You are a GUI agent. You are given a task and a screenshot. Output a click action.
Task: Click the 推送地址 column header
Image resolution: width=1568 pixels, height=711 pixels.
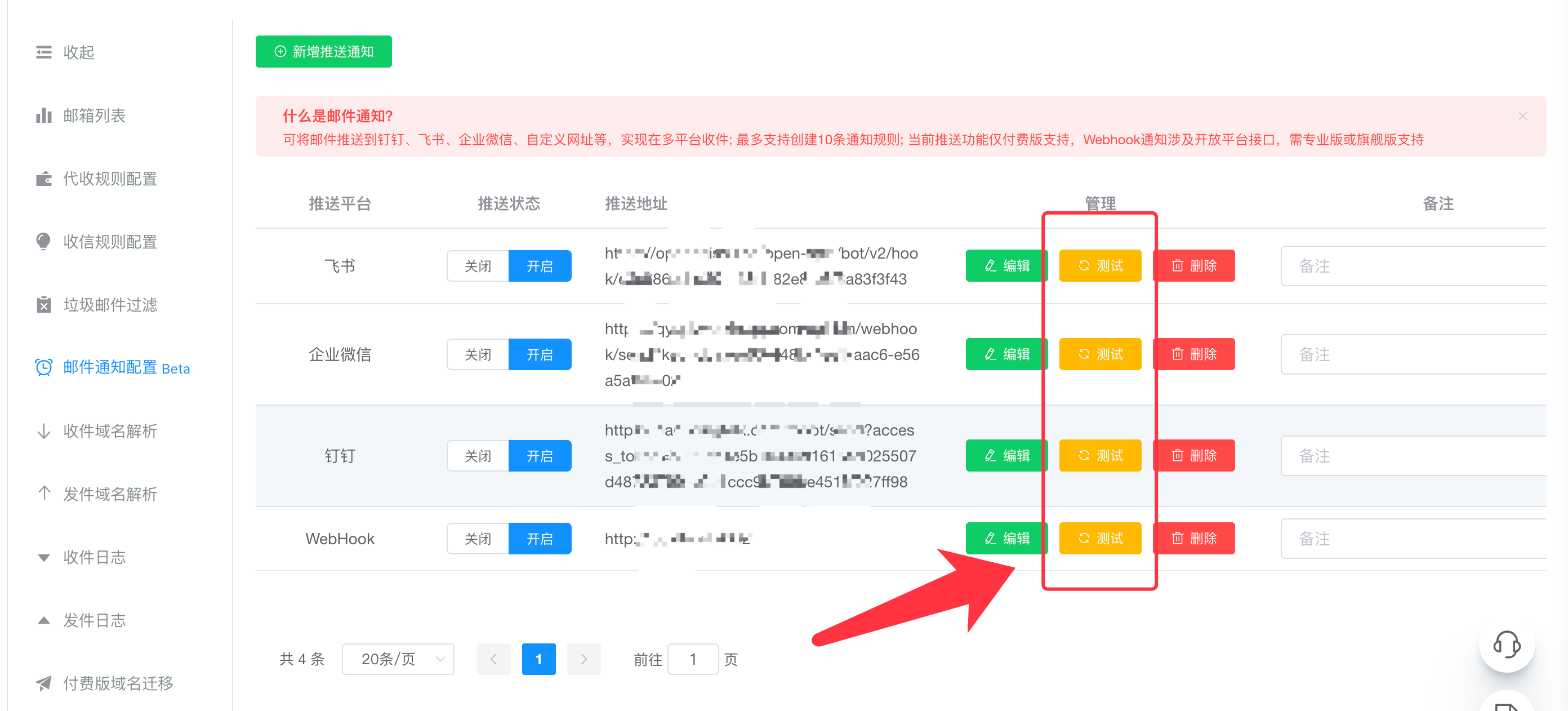pos(636,204)
